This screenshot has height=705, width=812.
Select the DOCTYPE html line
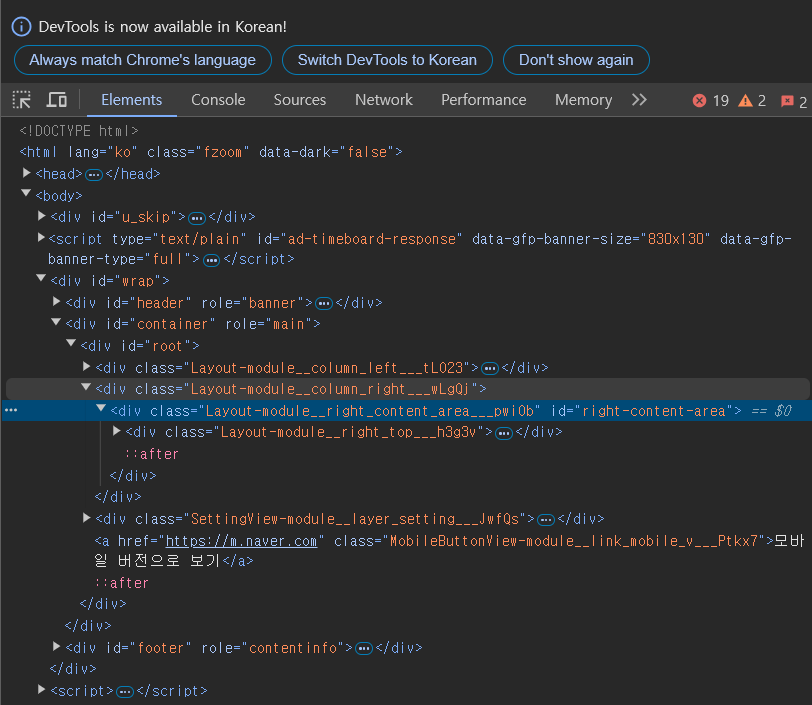point(79,131)
